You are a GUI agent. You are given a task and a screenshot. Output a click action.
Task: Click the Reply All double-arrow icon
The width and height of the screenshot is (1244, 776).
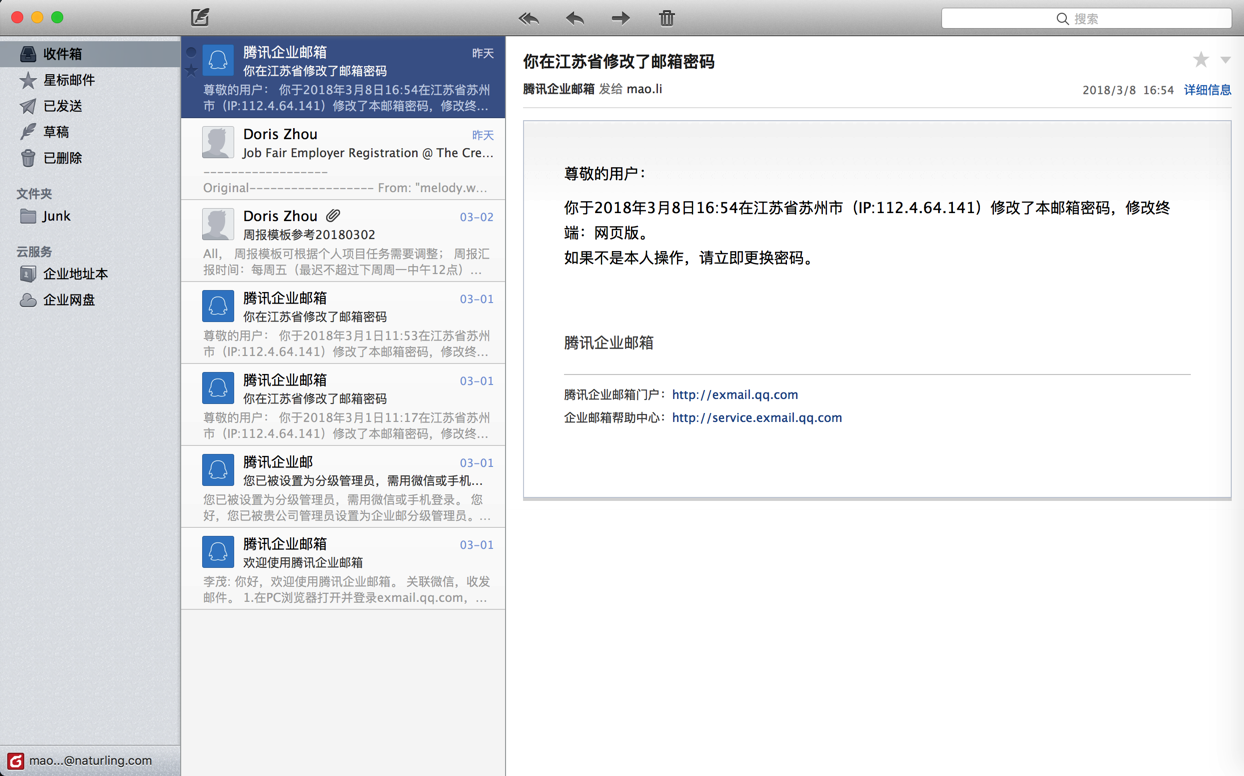(529, 18)
